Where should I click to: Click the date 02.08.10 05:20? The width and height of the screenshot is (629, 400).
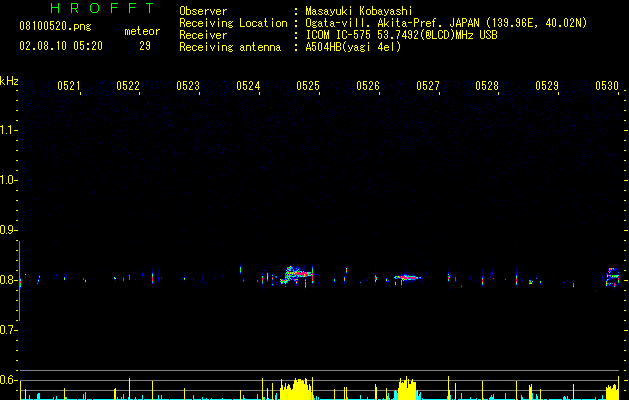[61, 46]
